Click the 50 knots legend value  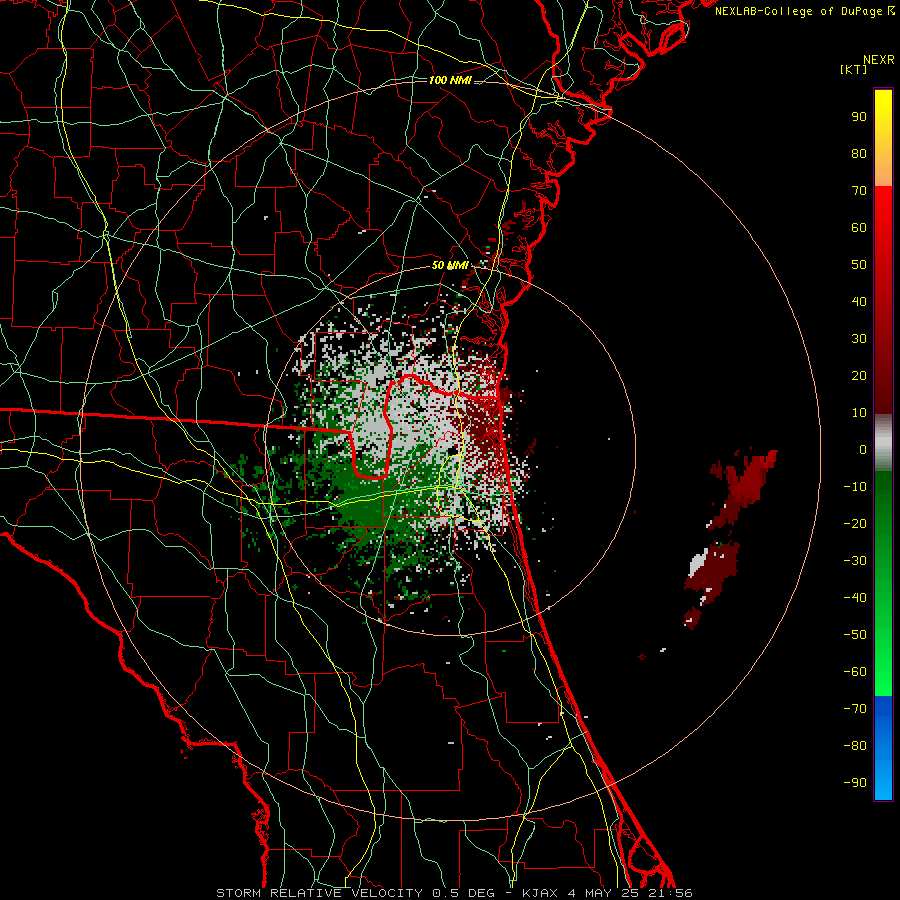(859, 265)
